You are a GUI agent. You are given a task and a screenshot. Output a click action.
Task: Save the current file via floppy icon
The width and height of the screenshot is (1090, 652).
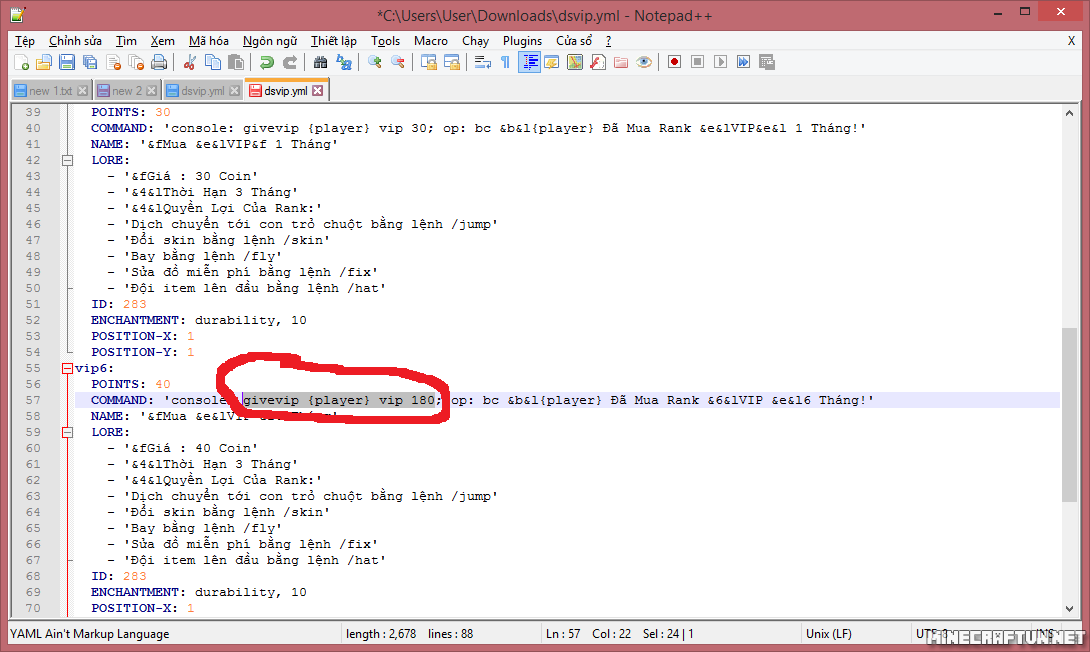(x=67, y=63)
